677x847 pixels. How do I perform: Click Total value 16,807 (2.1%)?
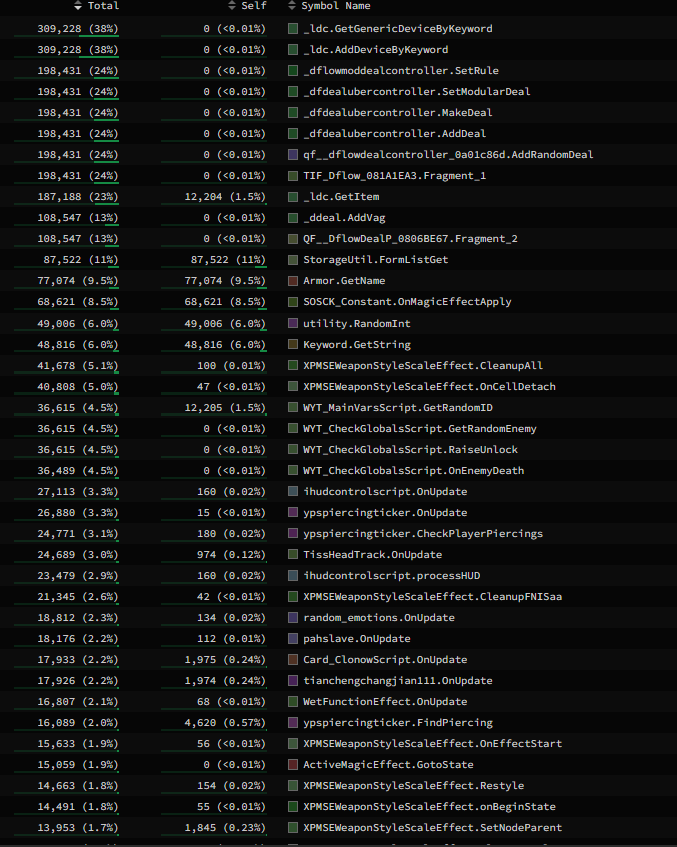(78, 702)
